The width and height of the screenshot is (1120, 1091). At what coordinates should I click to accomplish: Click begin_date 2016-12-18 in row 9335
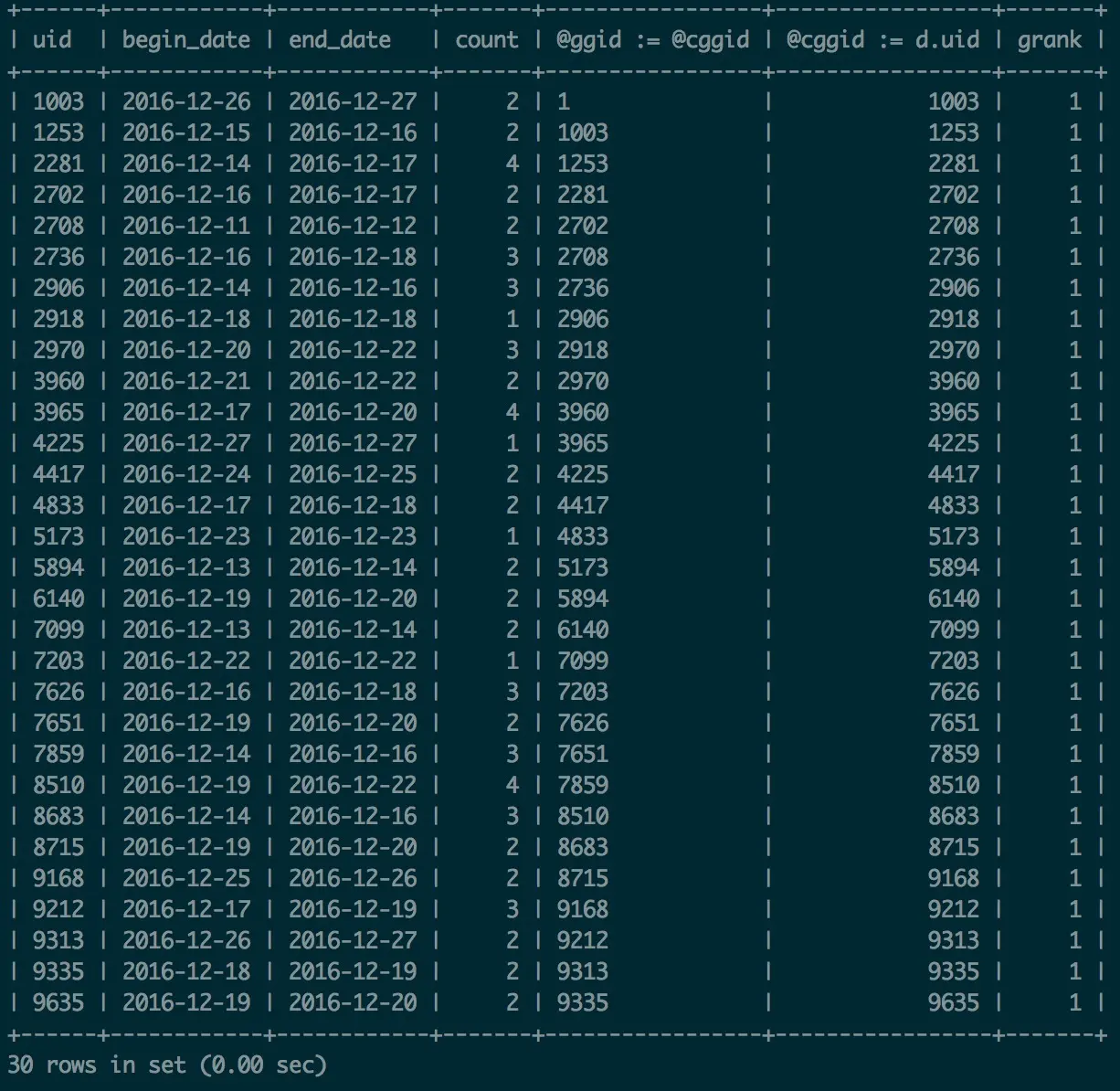[x=186, y=971]
